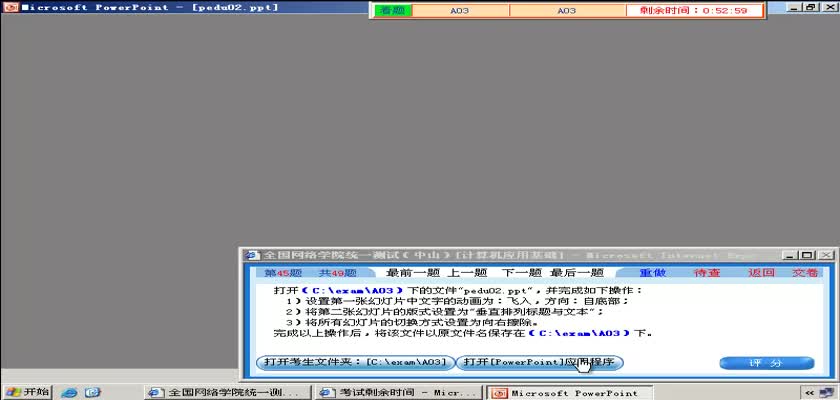Click 打开[PowerPoint]应用程序 button
840x400 pixels.
pos(539,363)
